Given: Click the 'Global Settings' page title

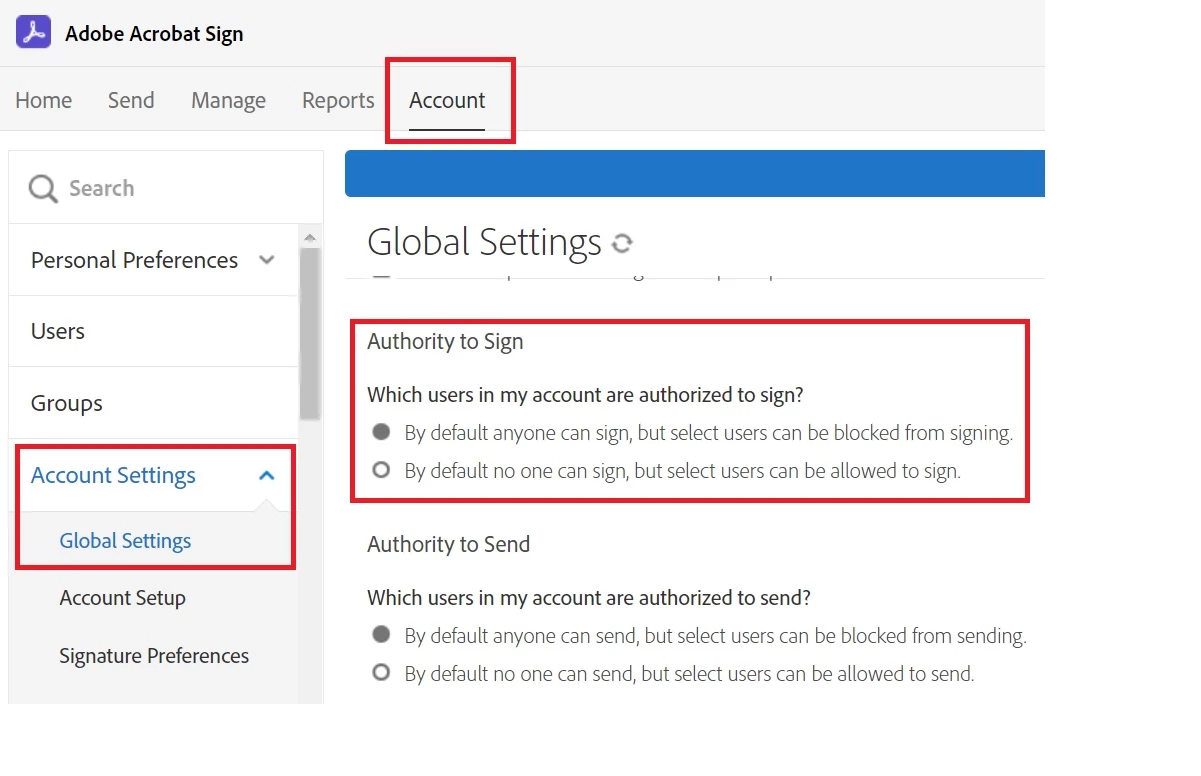Looking at the screenshot, I should tap(484, 243).
